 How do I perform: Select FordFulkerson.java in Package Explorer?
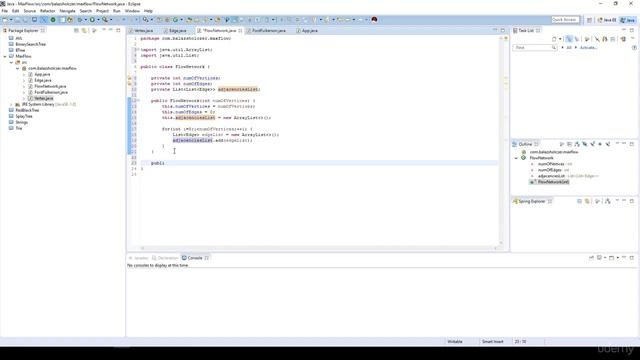51,92
